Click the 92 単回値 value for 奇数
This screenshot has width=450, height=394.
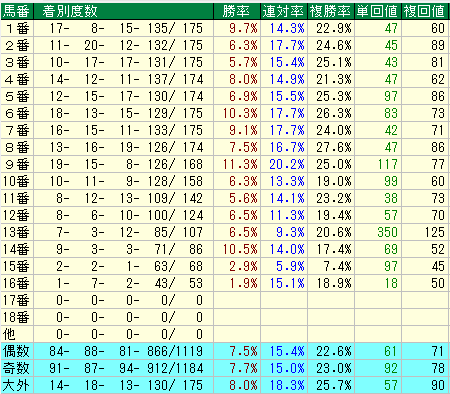(x=391, y=369)
